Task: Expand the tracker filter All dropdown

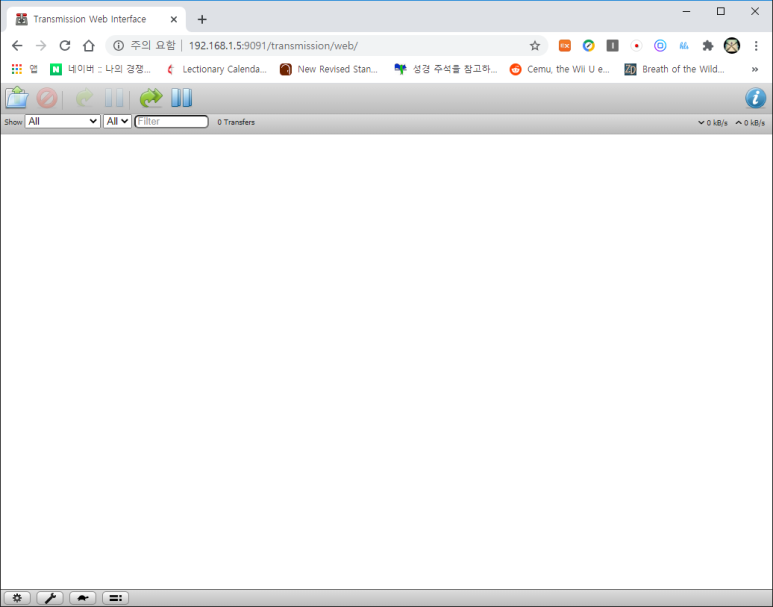Action: [117, 121]
